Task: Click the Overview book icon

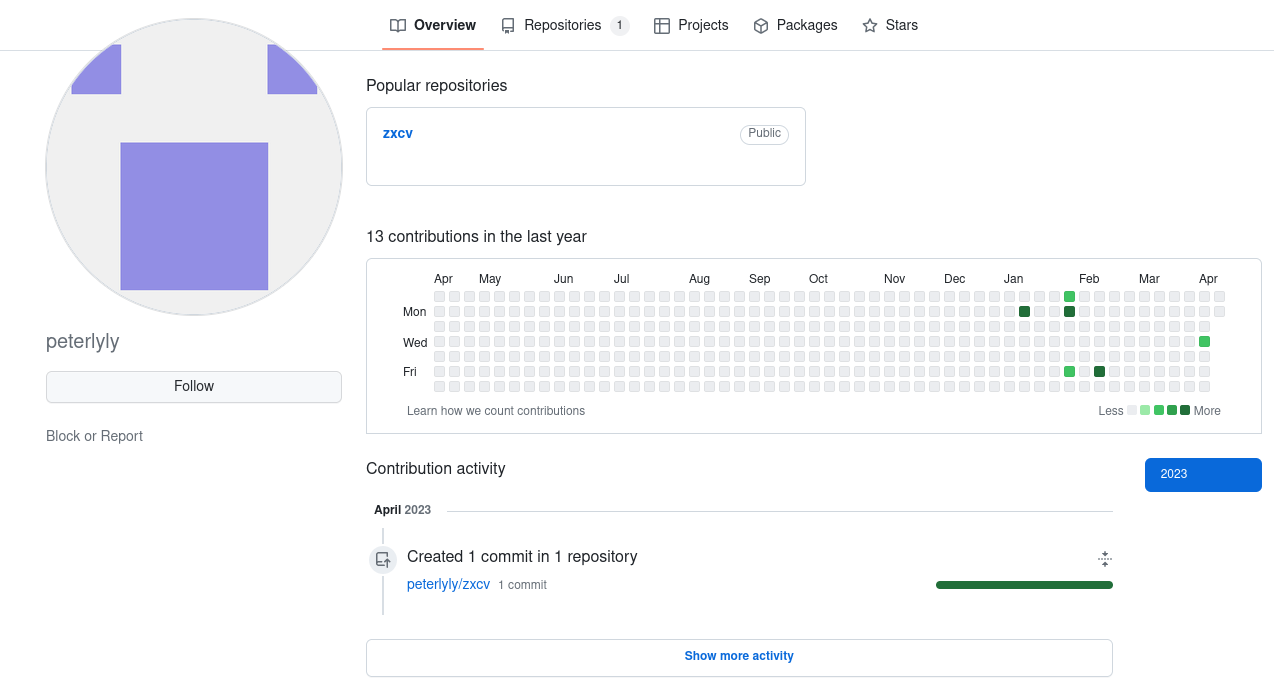Action: pyautogui.click(x=398, y=26)
